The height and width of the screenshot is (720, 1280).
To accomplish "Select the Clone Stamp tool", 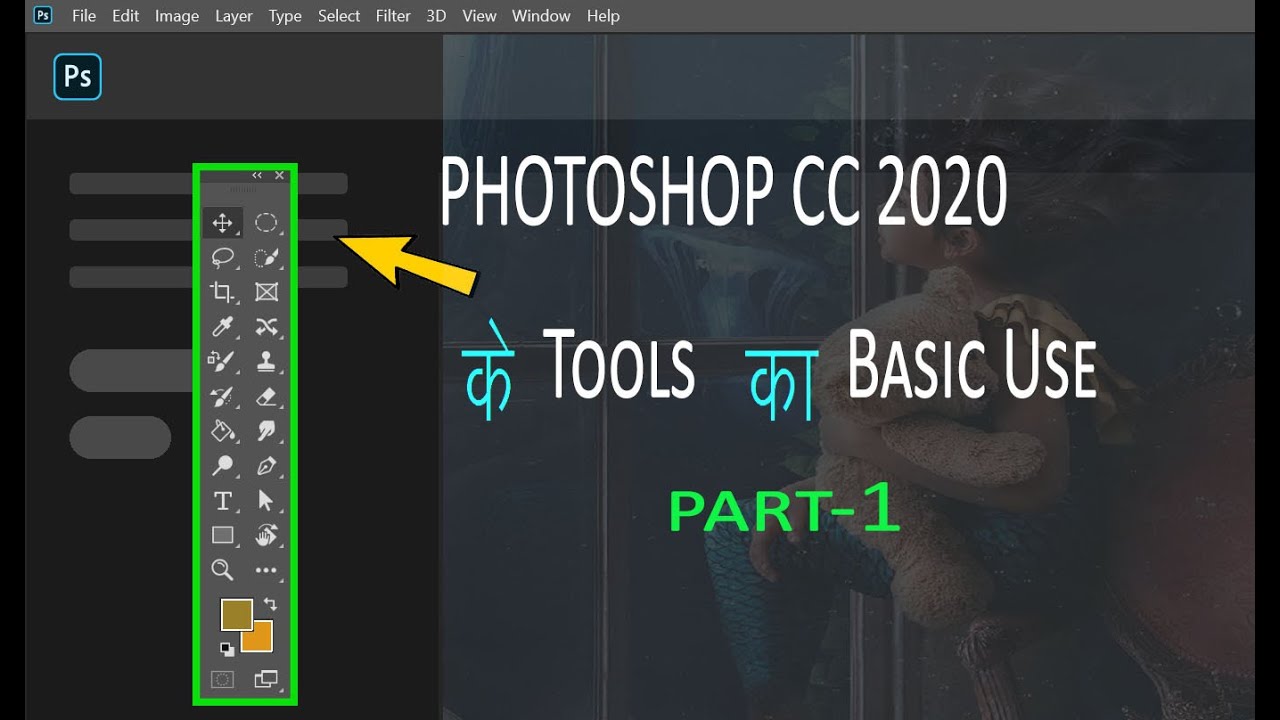I will (x=265, y=361).
